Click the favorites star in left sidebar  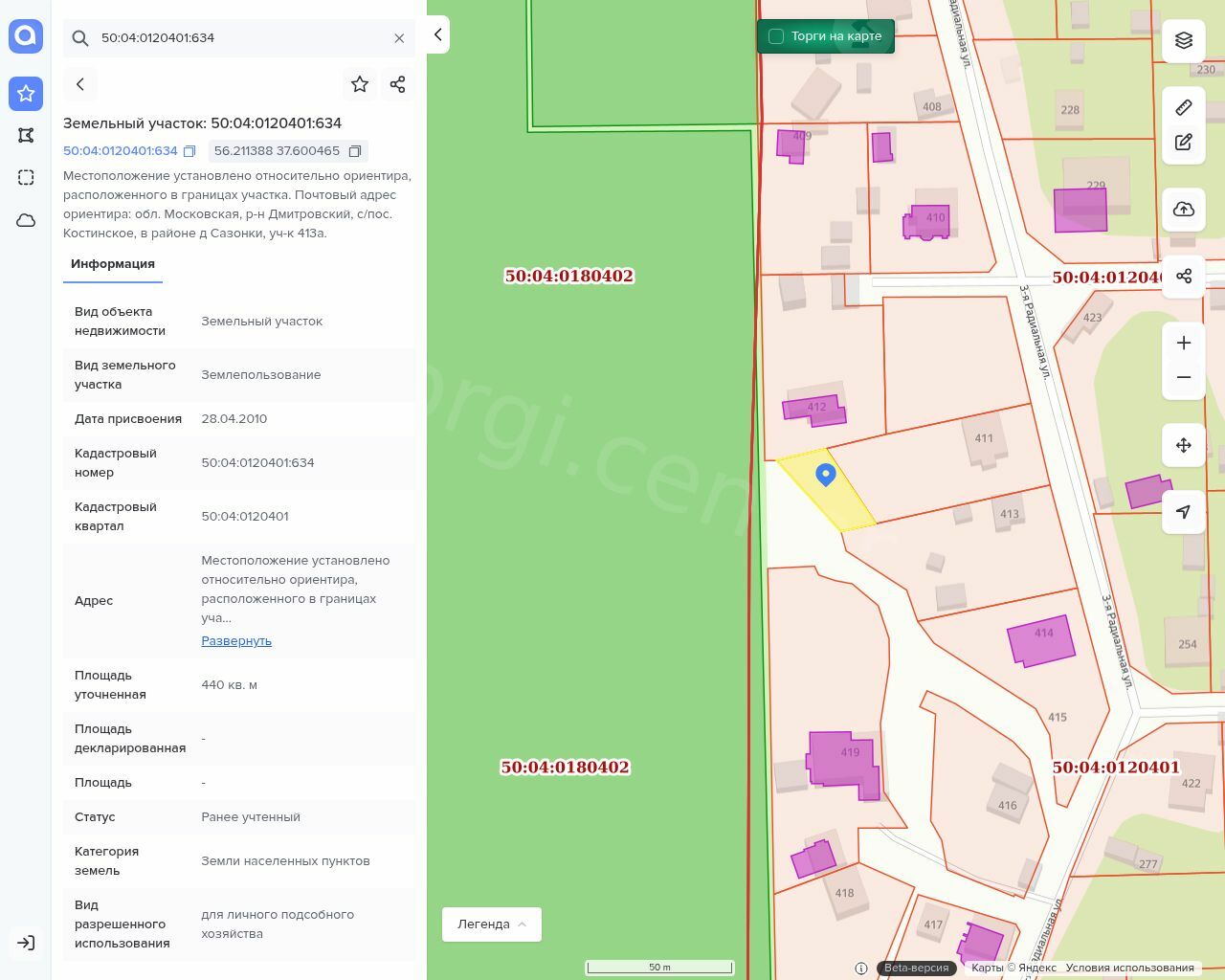coord(26,93)
